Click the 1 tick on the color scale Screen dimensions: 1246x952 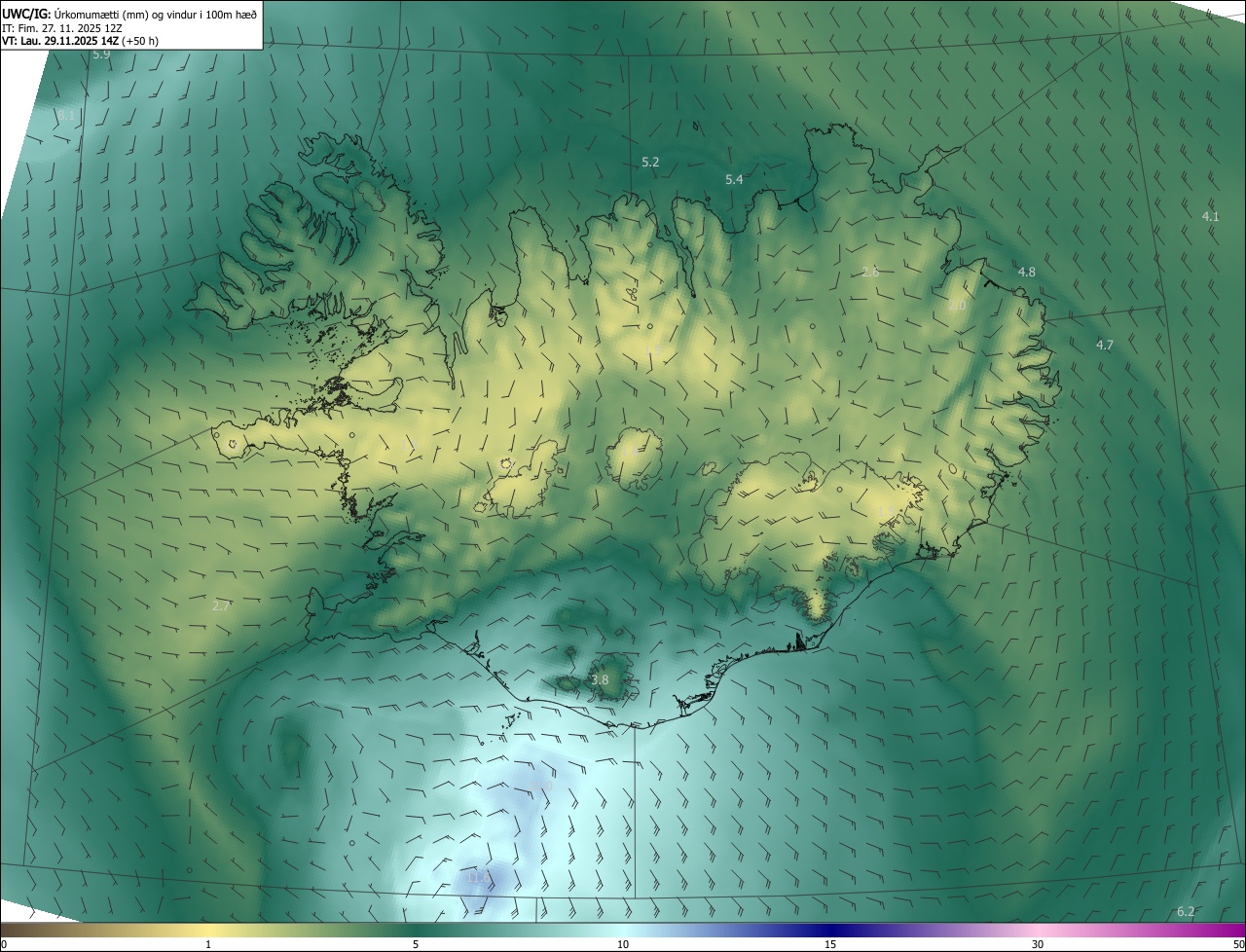click(208, 944)
